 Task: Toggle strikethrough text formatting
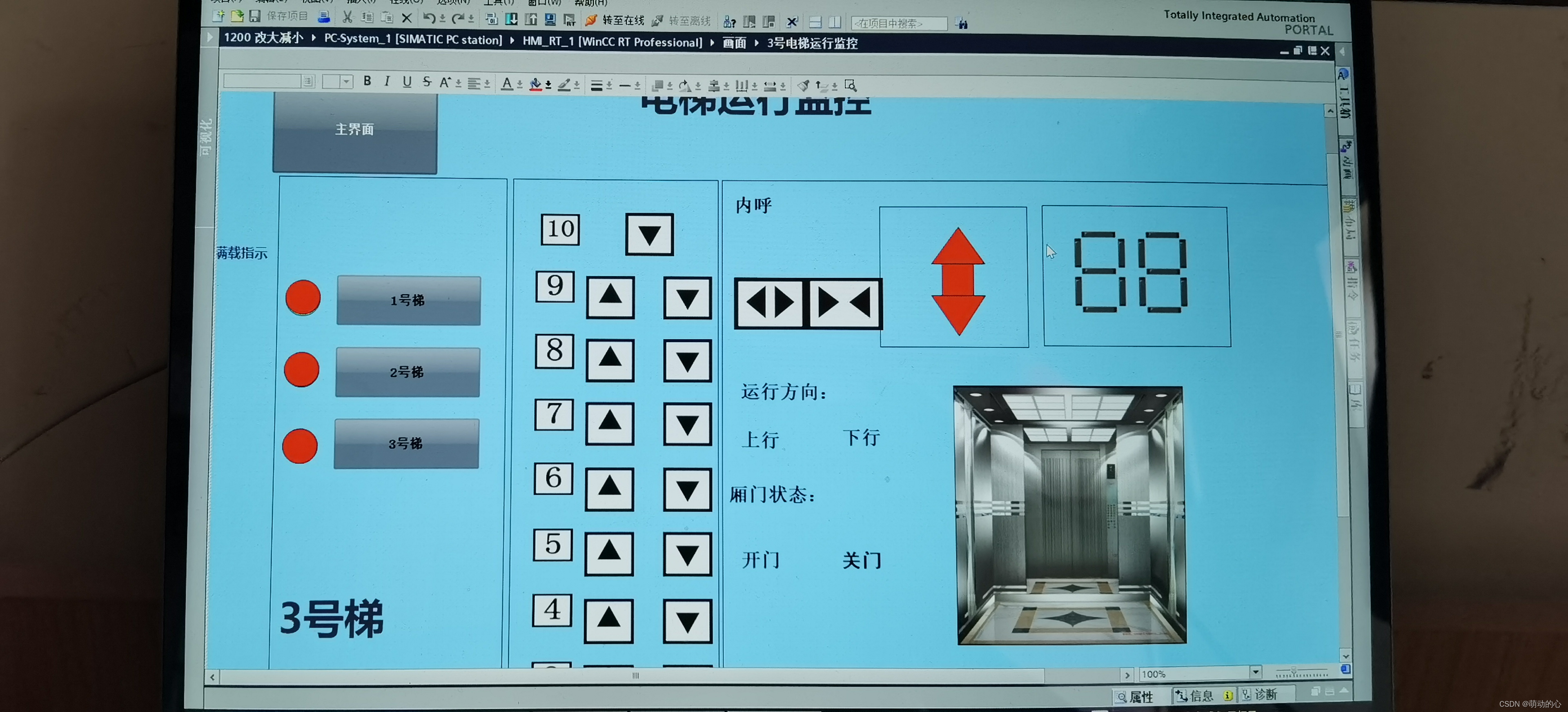(x=427, y=82)
